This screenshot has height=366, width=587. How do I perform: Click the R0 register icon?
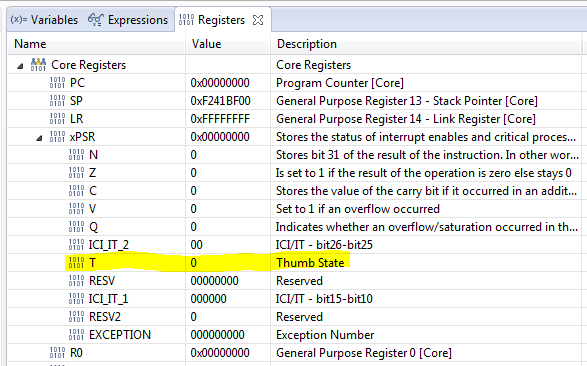tap(57, 352)
